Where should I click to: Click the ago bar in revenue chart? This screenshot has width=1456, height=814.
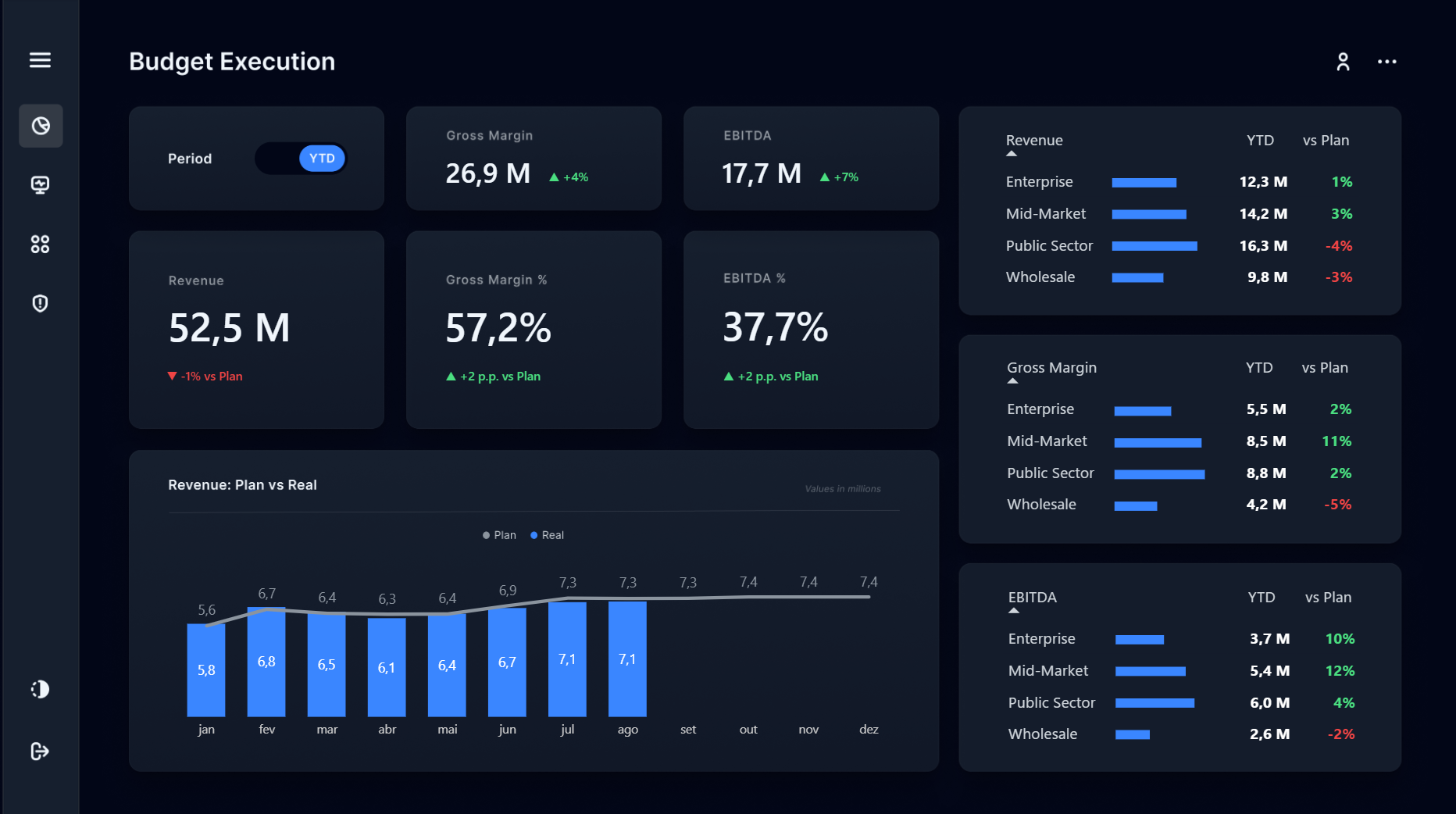click(627, 659)
